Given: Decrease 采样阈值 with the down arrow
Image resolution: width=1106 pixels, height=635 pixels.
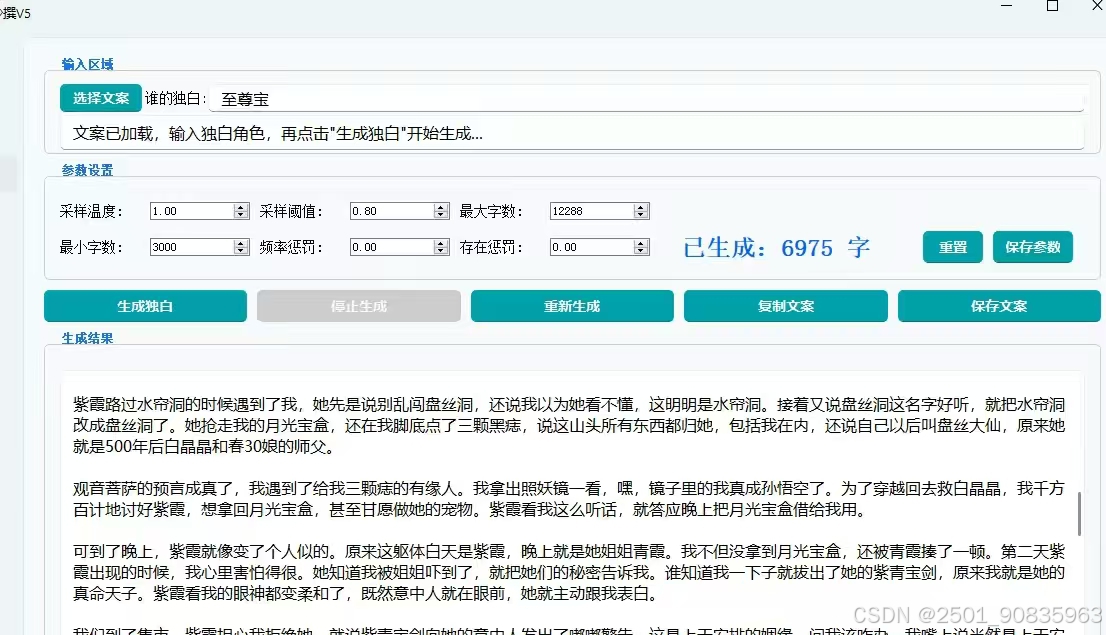Looking at the screenshot, I should click(442, 214).
